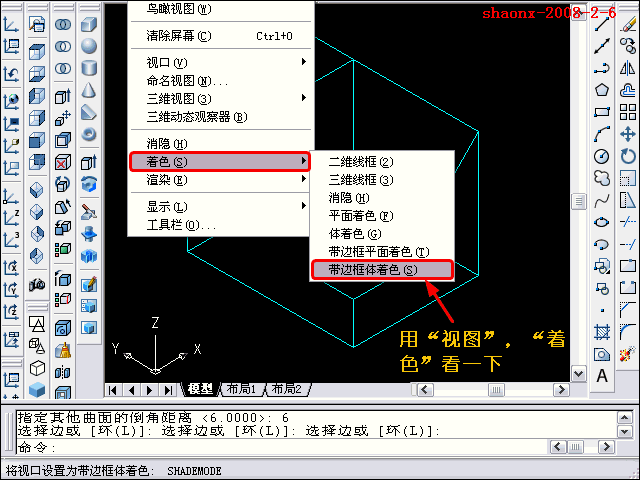This screenshot has width=640, height=480.
Task: Launch 三维动态观察器(B) from menu
Action: click(x=220, y=117)
